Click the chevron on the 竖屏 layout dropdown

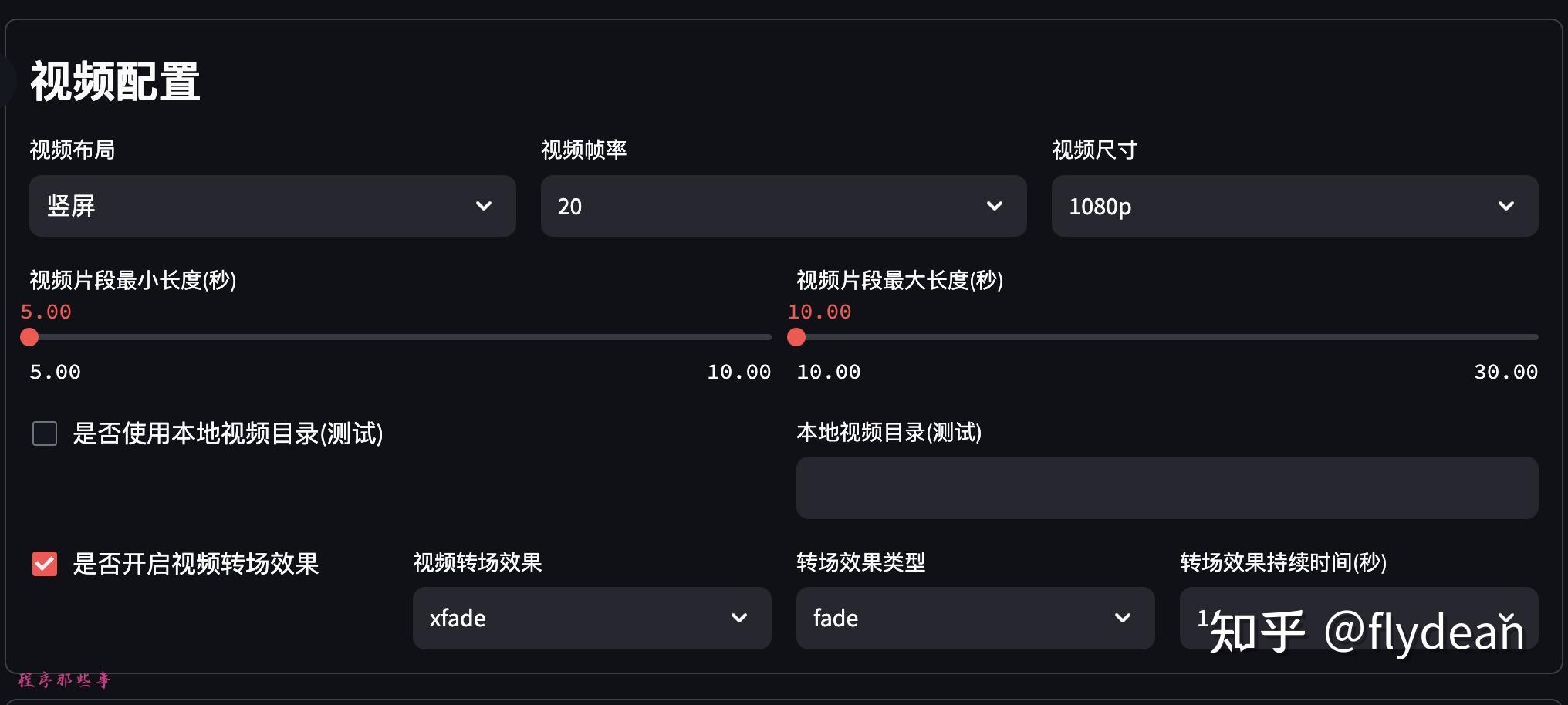tap(485, 206)
